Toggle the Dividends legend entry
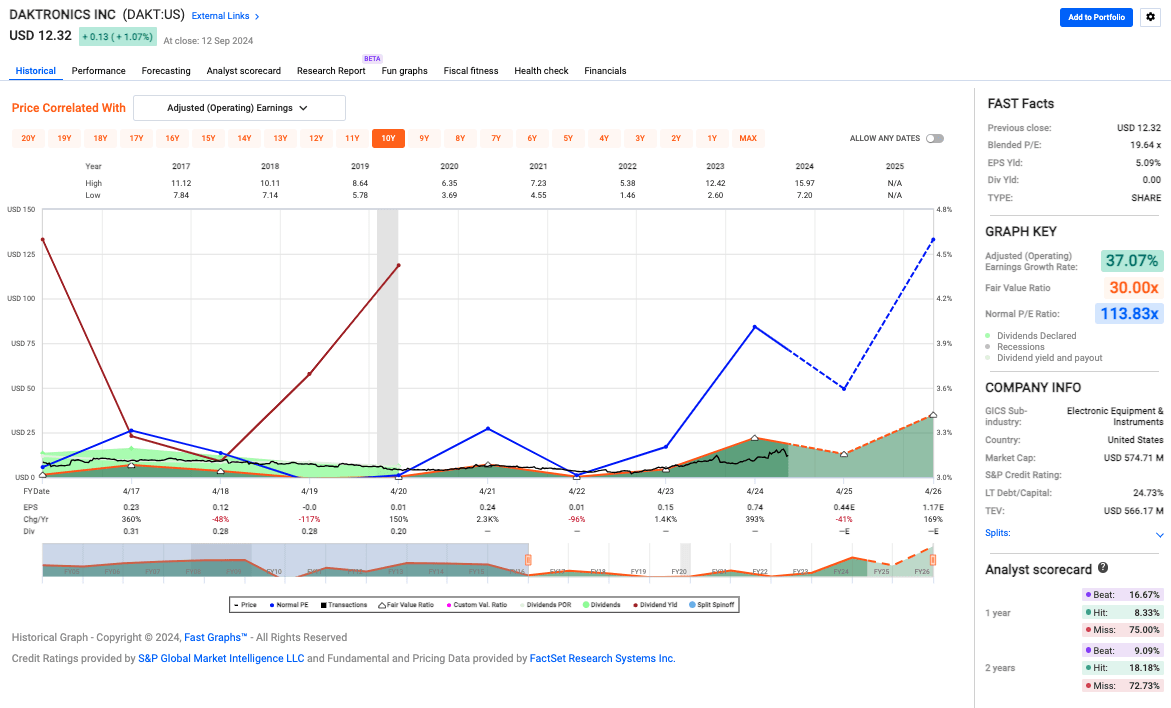This screenshot has height=708, width=1171. pyautogui.click(x=602, y=605)
